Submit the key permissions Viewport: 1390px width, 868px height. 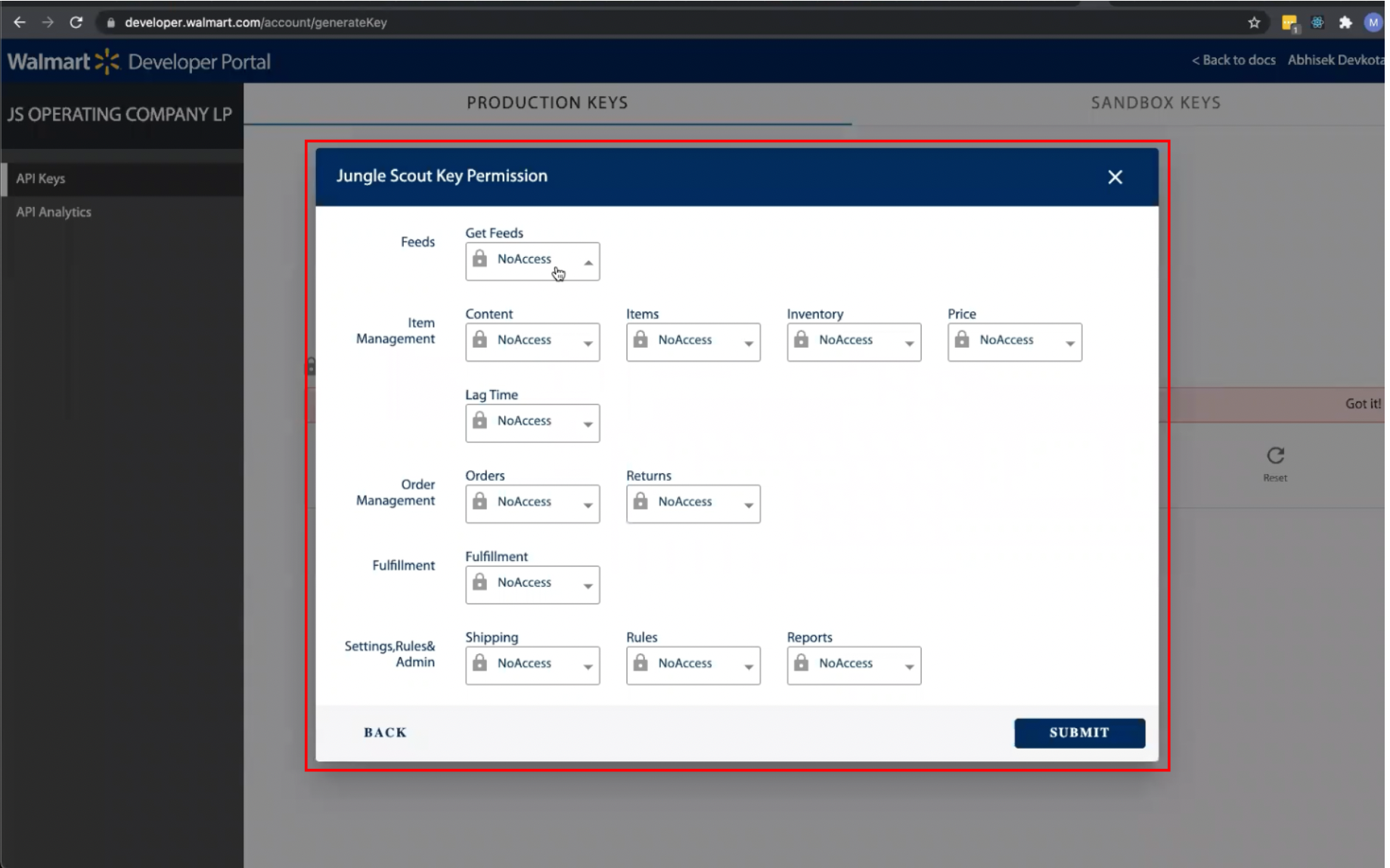(x=1079, y=733)
